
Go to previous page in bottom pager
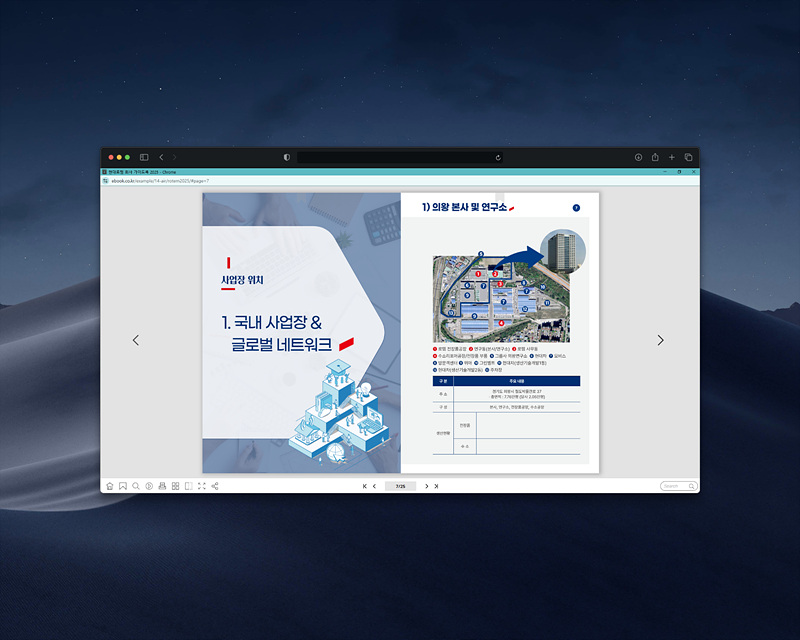(x=374, y=486)
